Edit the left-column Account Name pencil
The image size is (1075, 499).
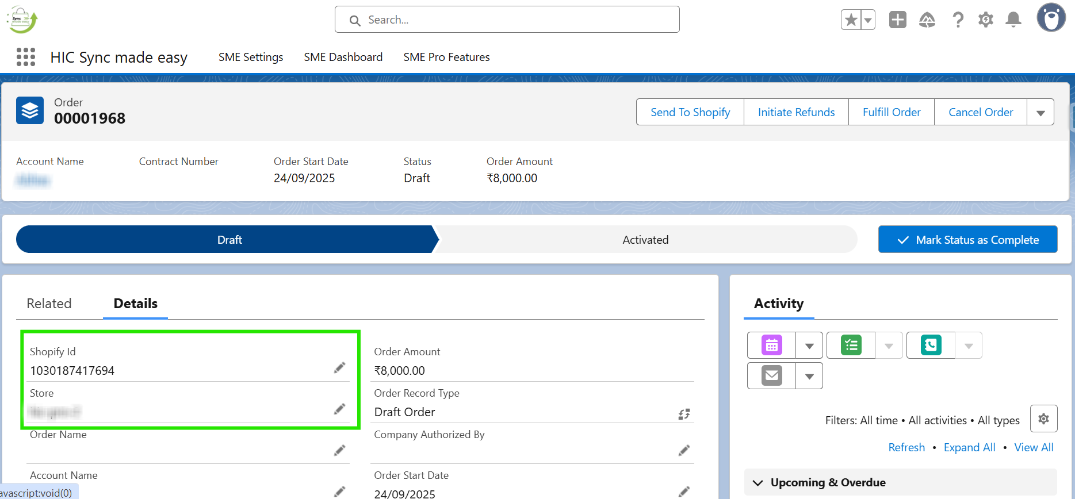click(339, 491)
